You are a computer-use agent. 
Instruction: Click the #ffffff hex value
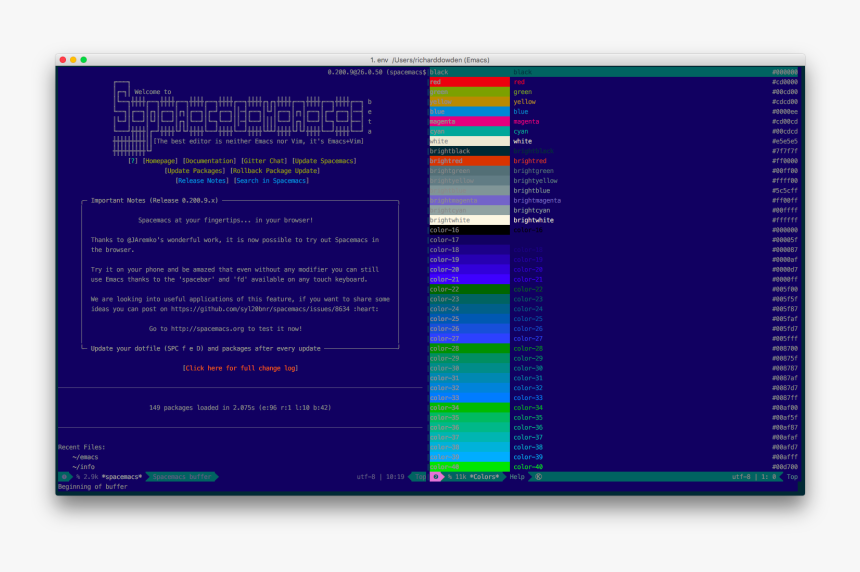click(x=784, y=220)
